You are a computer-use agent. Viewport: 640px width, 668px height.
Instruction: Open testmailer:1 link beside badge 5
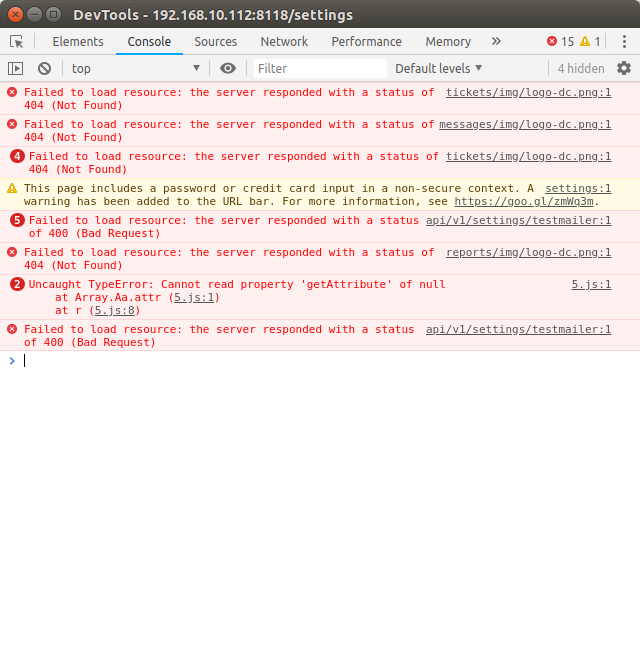519,220
